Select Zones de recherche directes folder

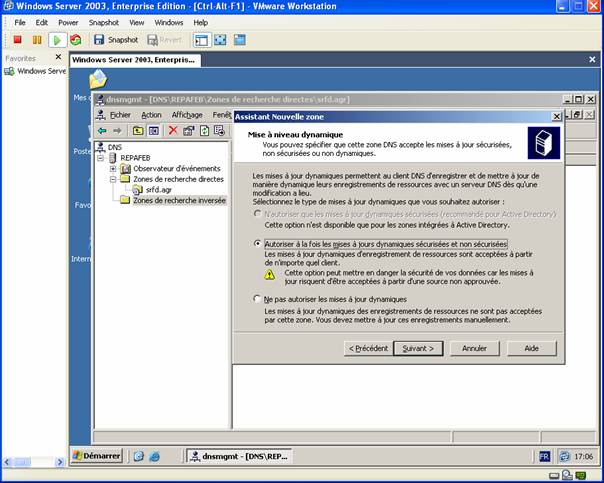(x=178, y=179)
